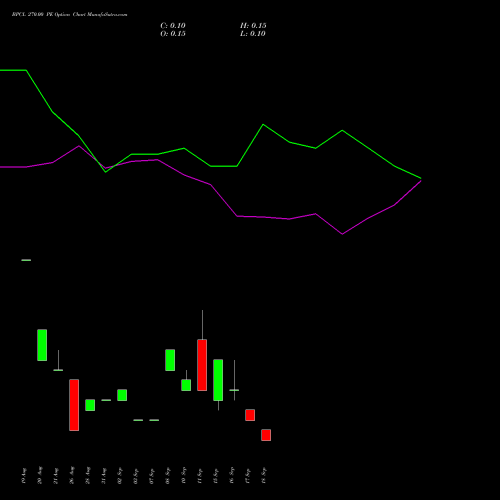The width and height of the screenshot is (500, 500).
Task: Click the '26 Aug' date label
Action: pyautogui.click(x=72, y=476)
